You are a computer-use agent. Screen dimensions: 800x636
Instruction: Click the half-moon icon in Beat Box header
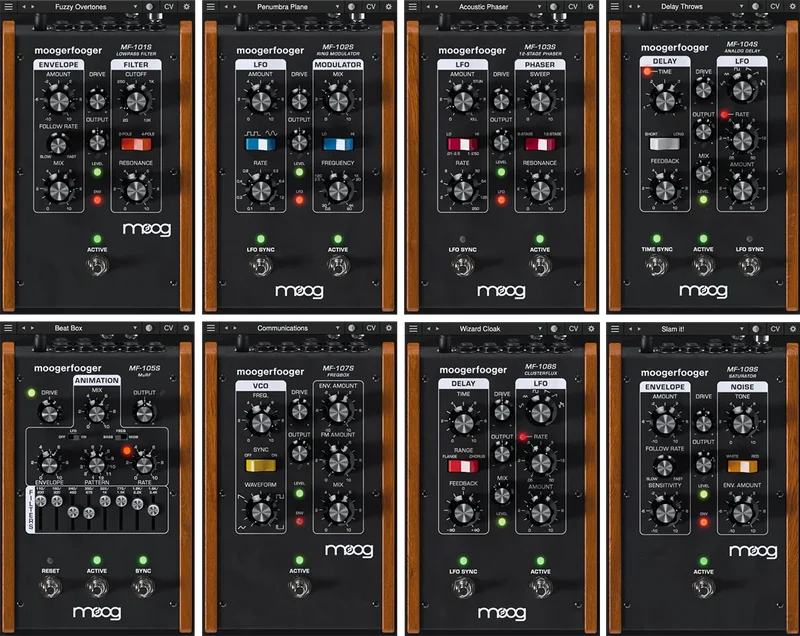(x=149, y=328)
